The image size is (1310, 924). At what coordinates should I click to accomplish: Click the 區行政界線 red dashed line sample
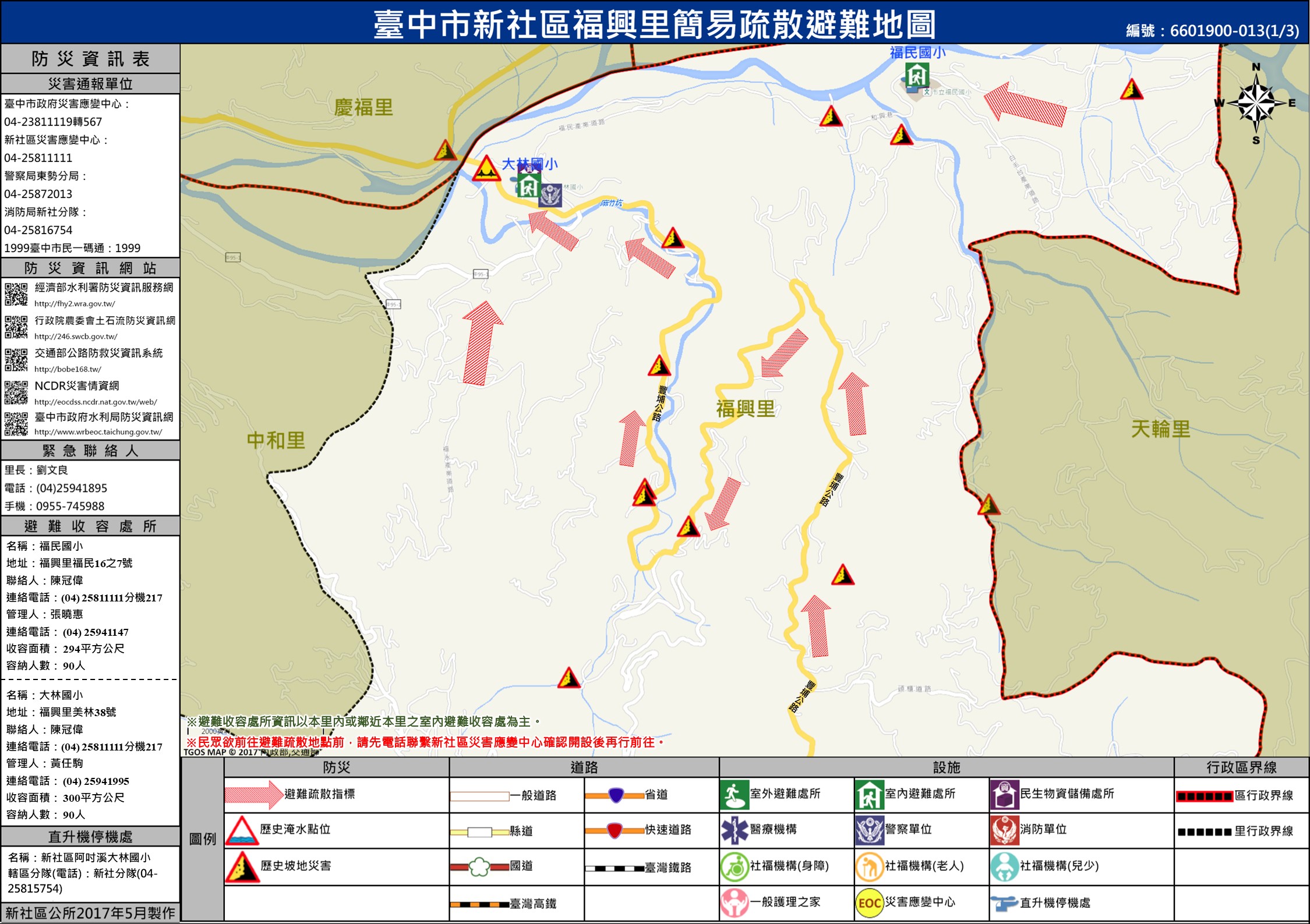click(1204, 796)
